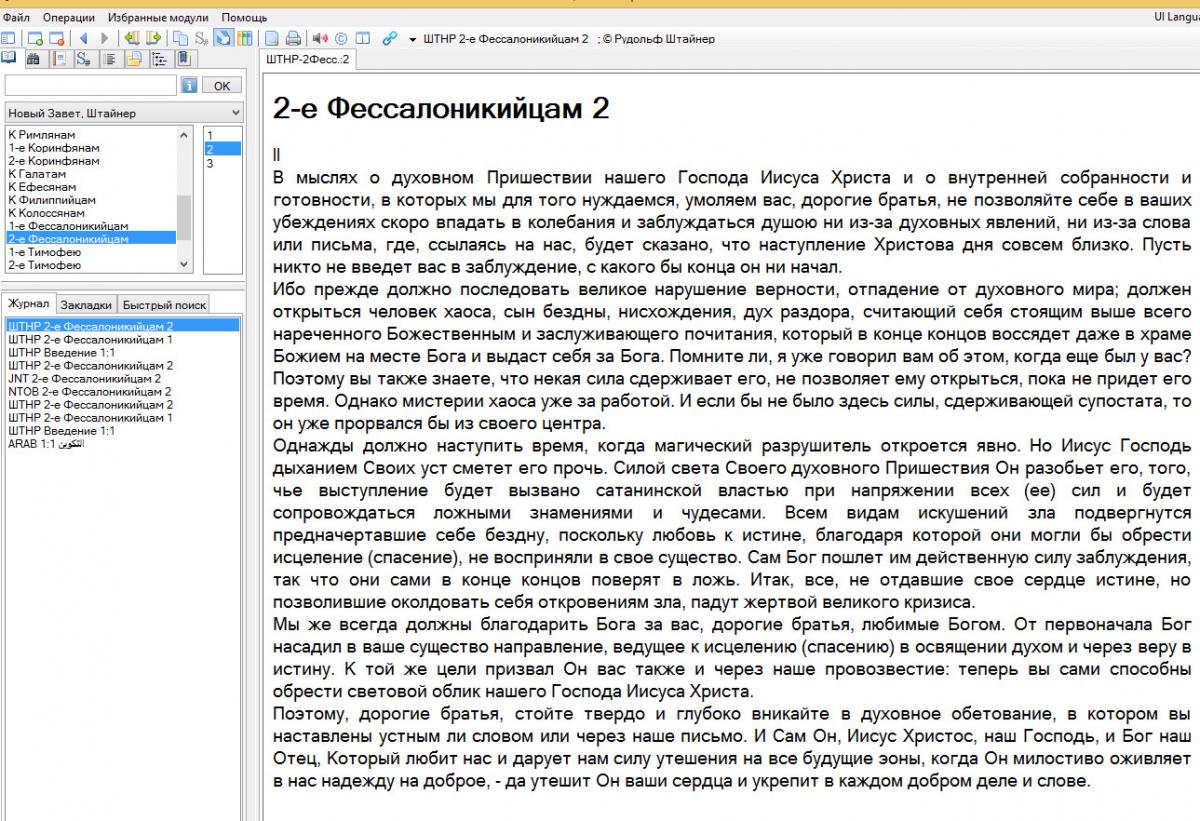Click the blue info icon beside OK
Image resolution: width=1200 pixels, height=821 pixels.
click(x=190, y=86)
